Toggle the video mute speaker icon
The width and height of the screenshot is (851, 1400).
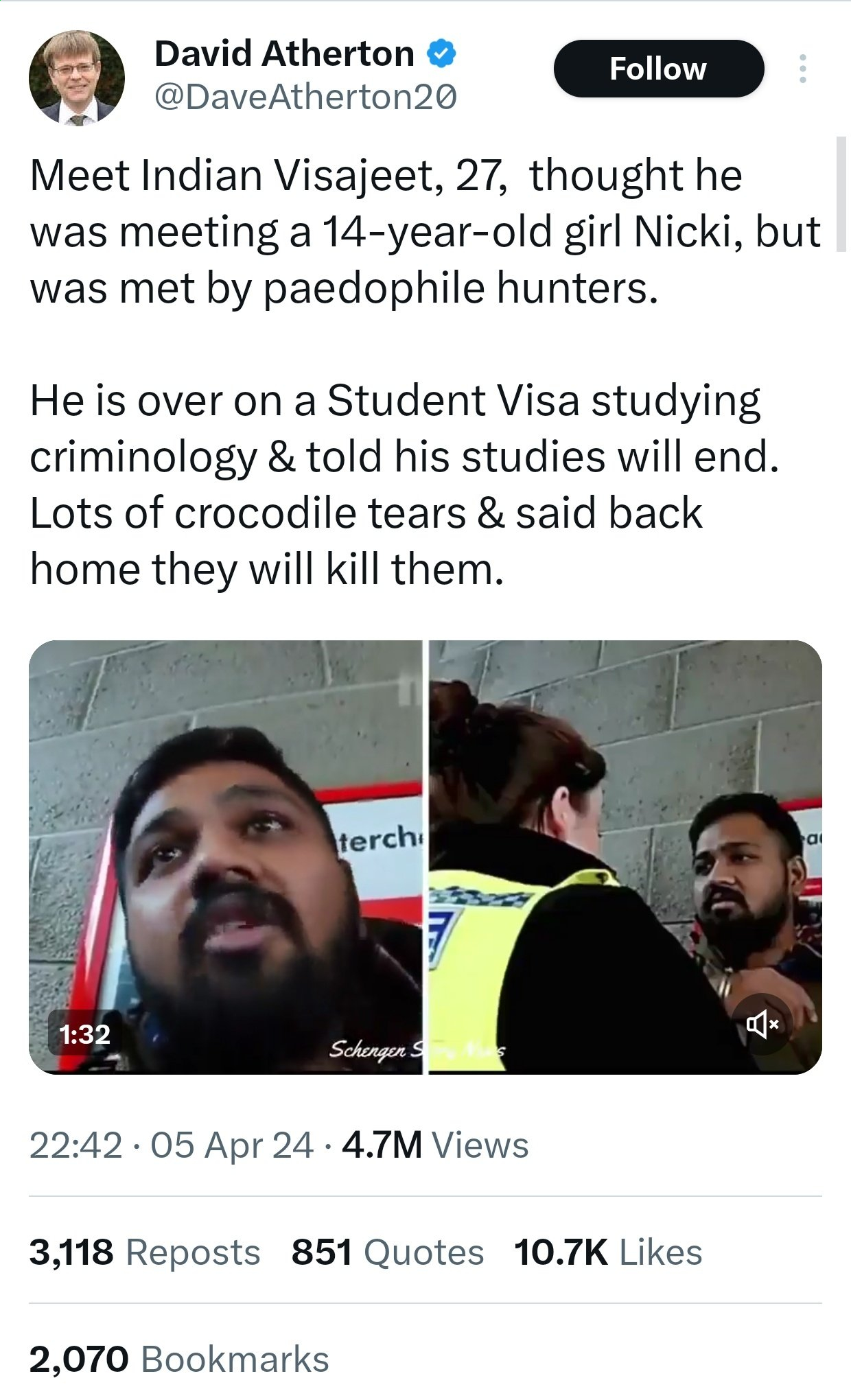(x=762, y=1025)
